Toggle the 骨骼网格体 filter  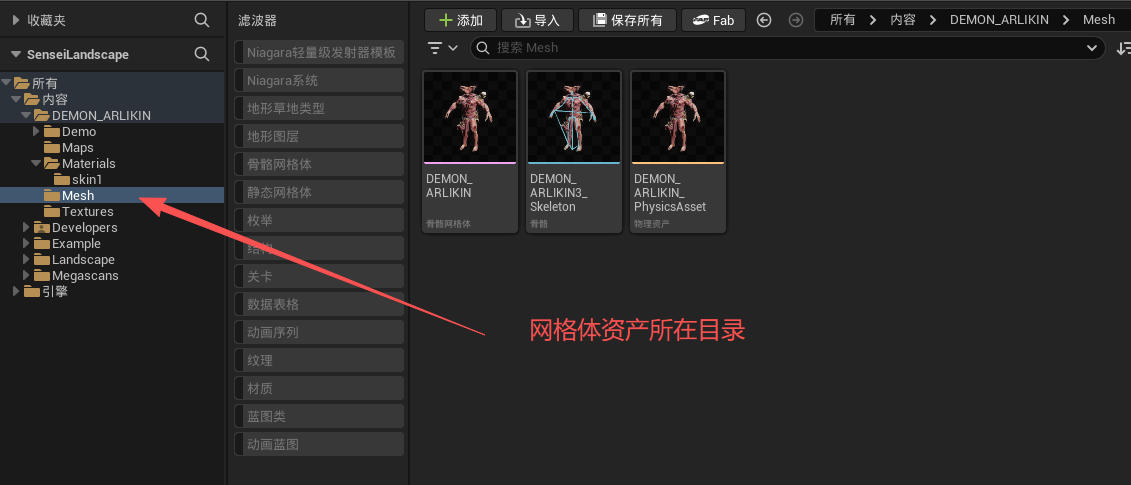[320, 164]
